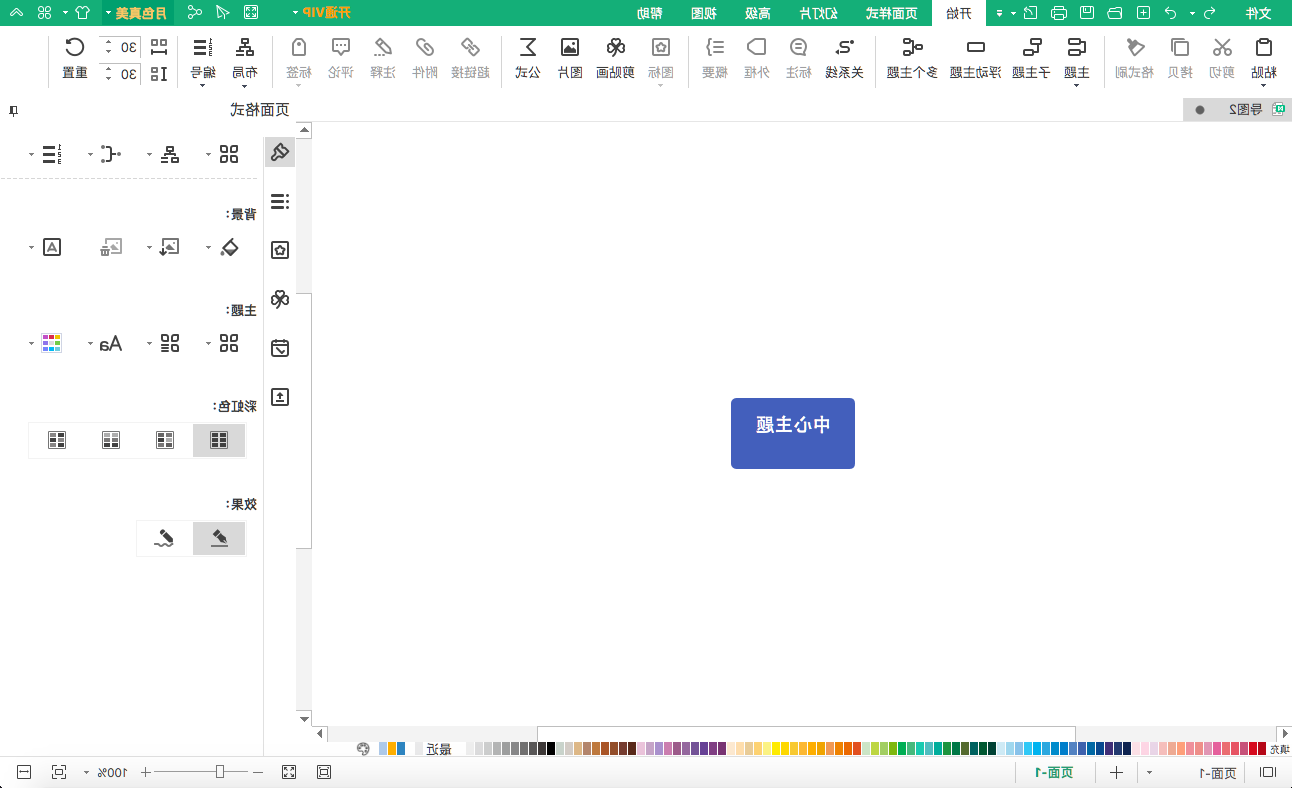Screen dimensions: 1292x788
Task: Click the 注释 note icon
Action: tap(383, 47)
